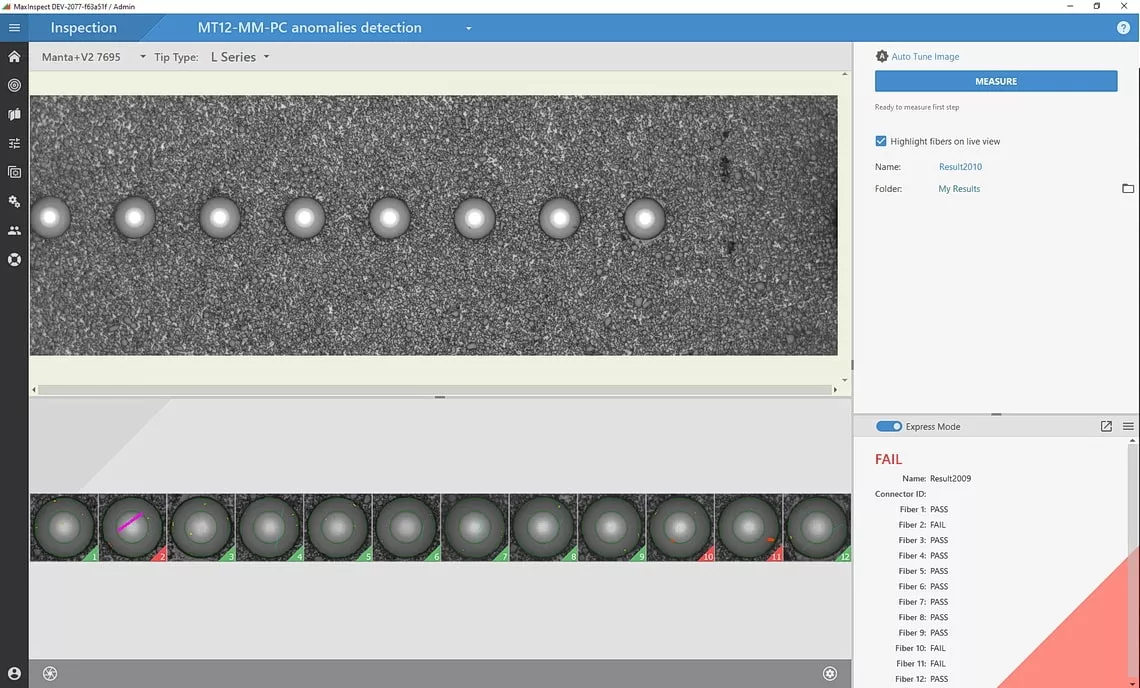Screen dimensions: 1140x688
Task: Click the 'Fiber 11: FAIL' result row
Action: [x=920, y=663]
